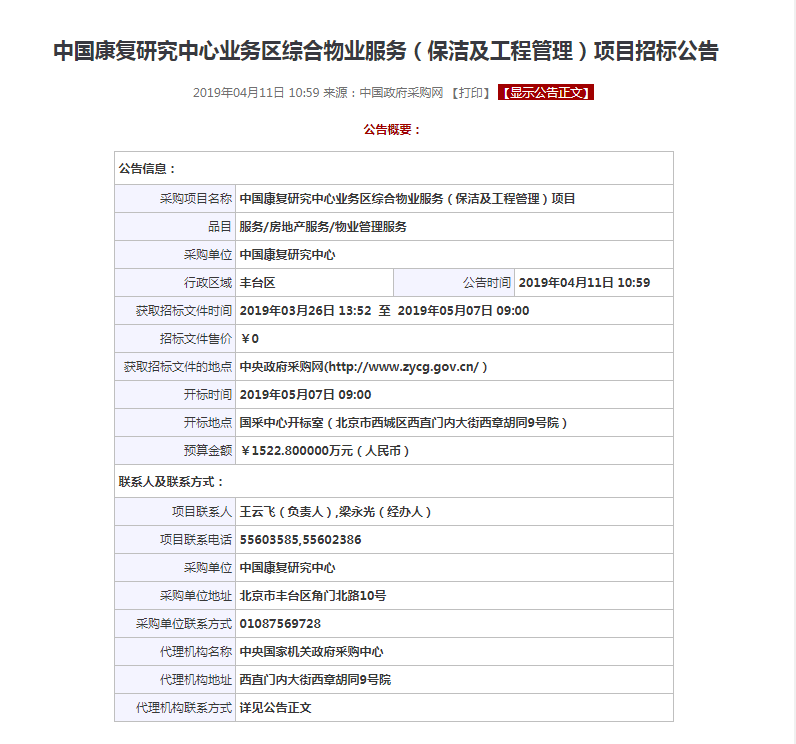The height and width of the screenshot is (744, 796).
Task: Click the 采购项目名称 label cell
Action: (175, 199)
